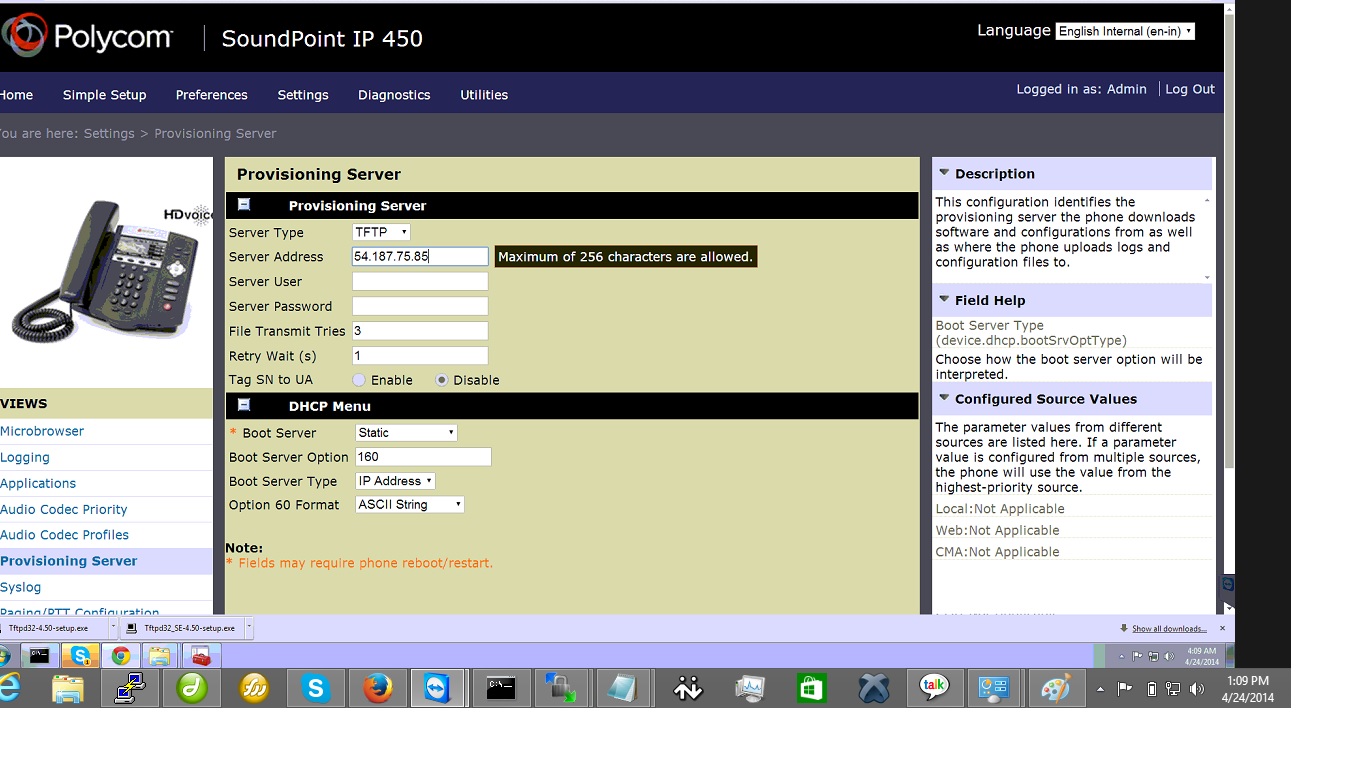Open the Google Talk taskbar icon
Image resolution: width=1366 pixels, height=768 pixels.
click(x=934, y=688)
